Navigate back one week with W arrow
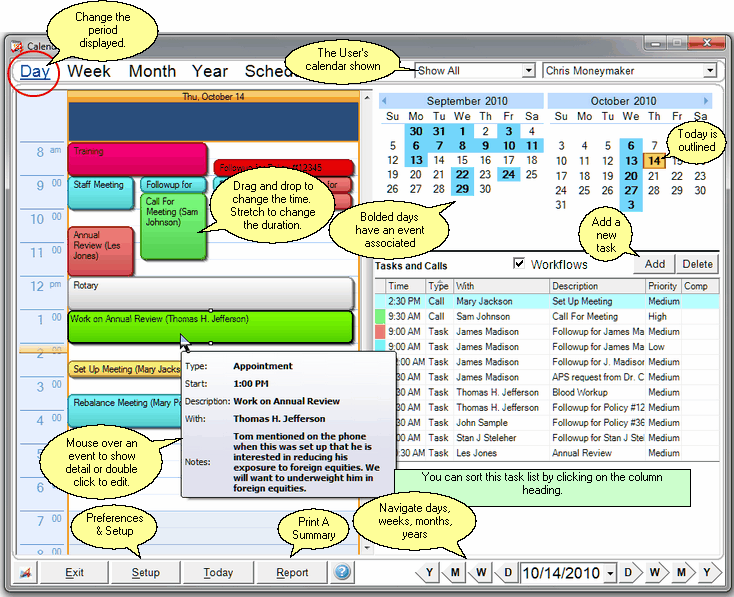 (x=481, y=573)
